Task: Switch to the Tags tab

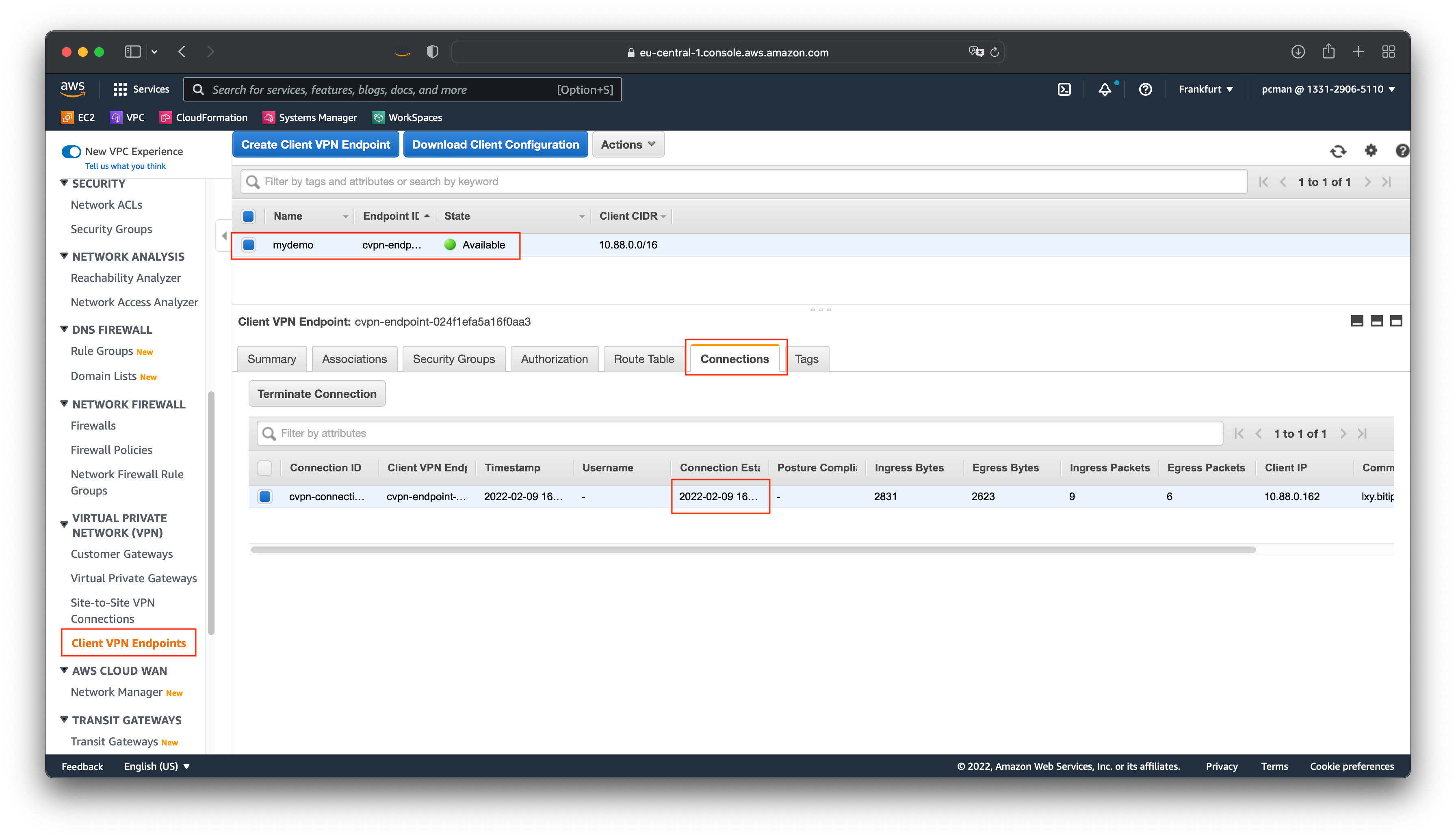Action: pyautogui.click(x=806, y=359)
